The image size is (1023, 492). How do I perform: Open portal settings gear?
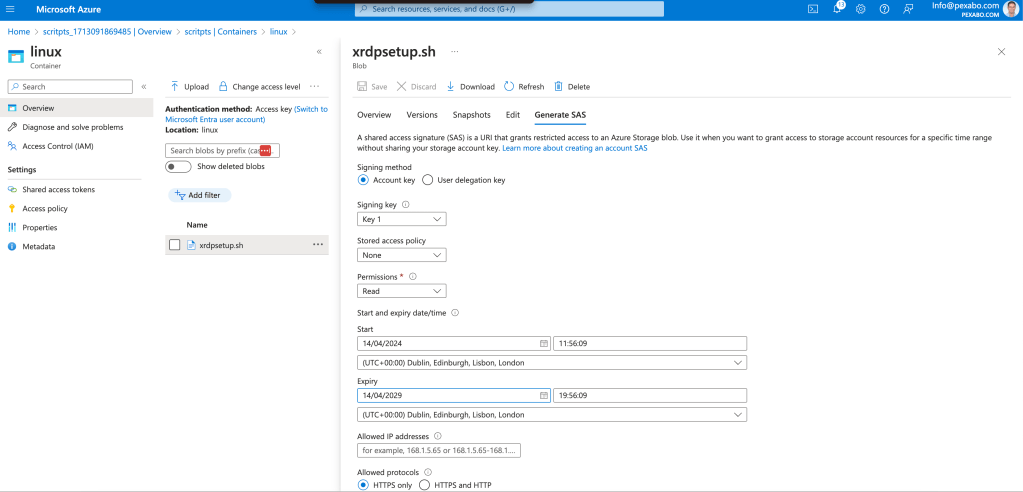(861, 9)
